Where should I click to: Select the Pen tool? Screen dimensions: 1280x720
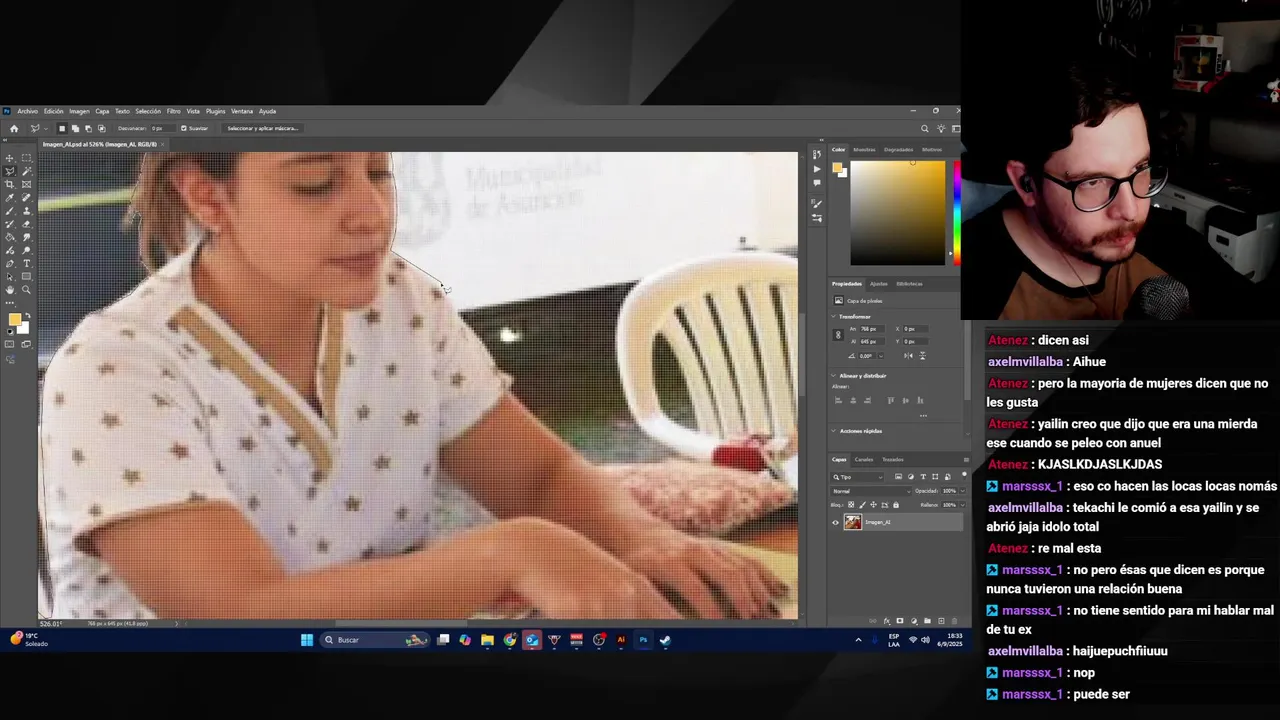pos(10,263)
